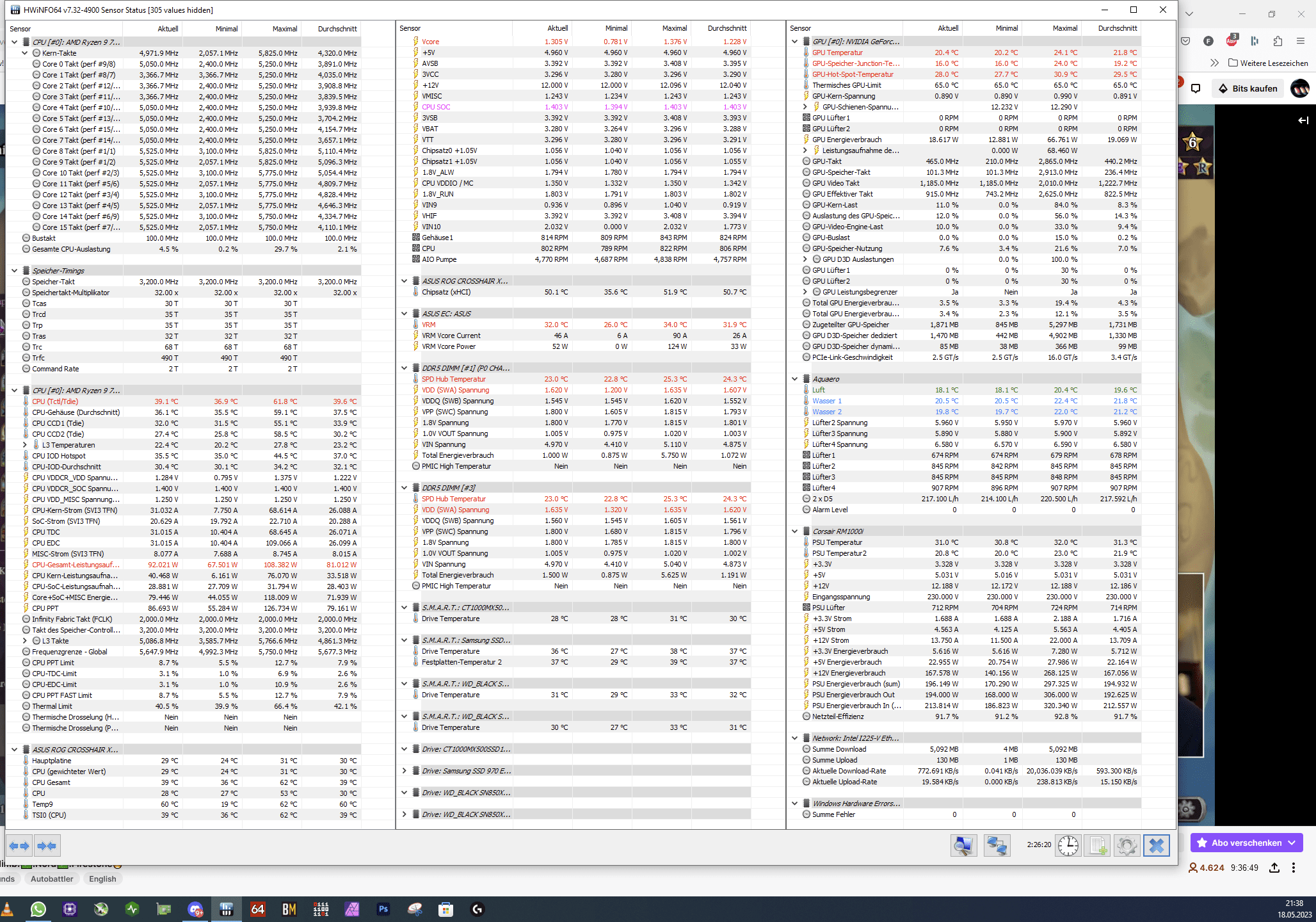
Task: Expand Drive: Samsung SSD 970 group
Action: pyautogui.click(x=405, y=771)
